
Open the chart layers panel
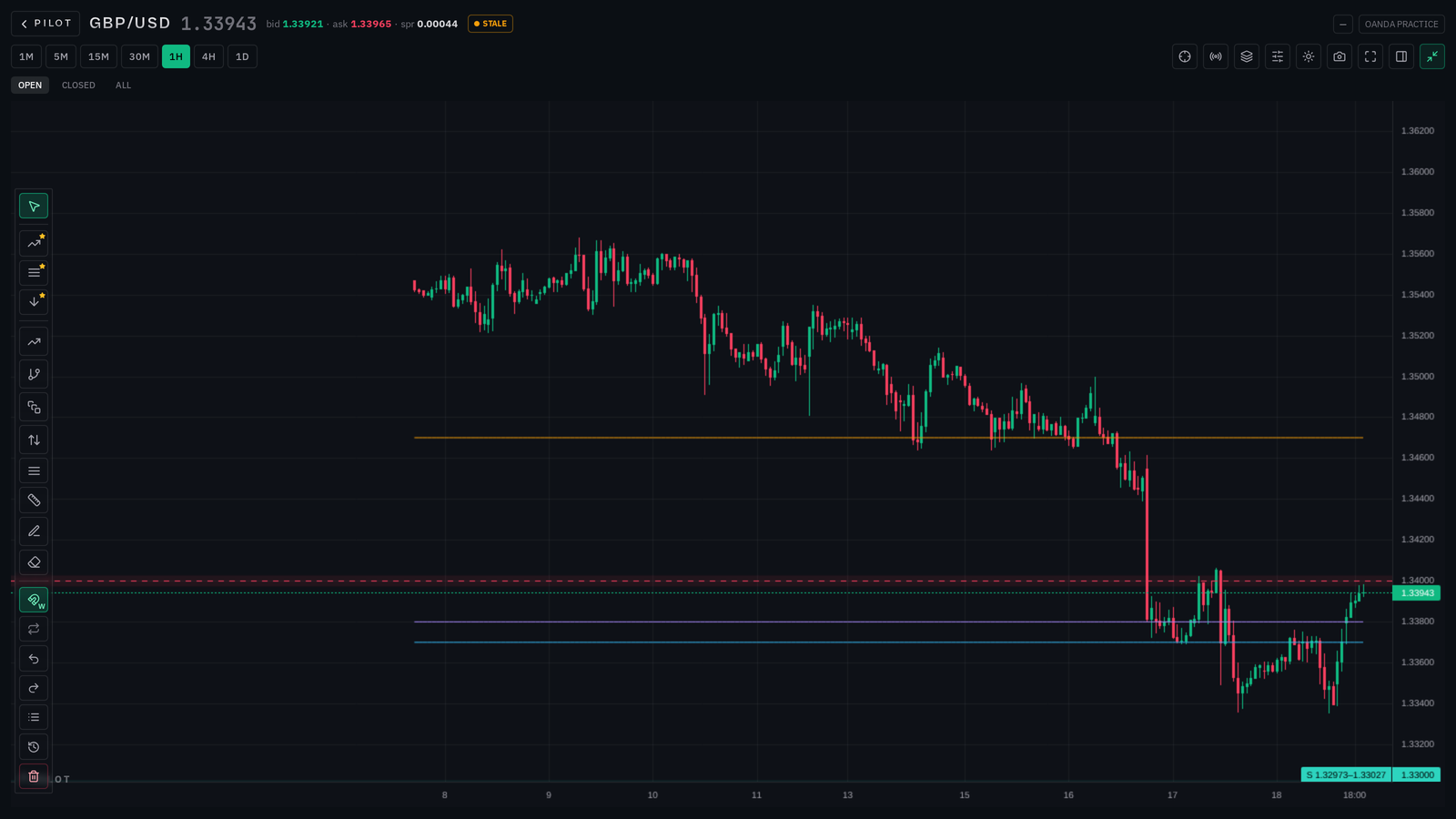coord(1247,56)
